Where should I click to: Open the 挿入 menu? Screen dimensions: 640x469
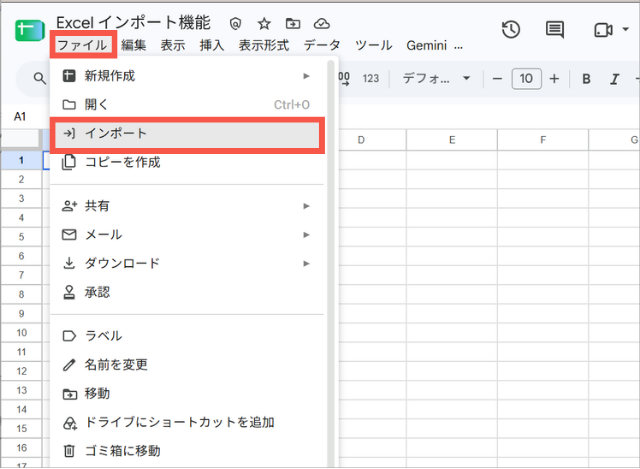212,45
